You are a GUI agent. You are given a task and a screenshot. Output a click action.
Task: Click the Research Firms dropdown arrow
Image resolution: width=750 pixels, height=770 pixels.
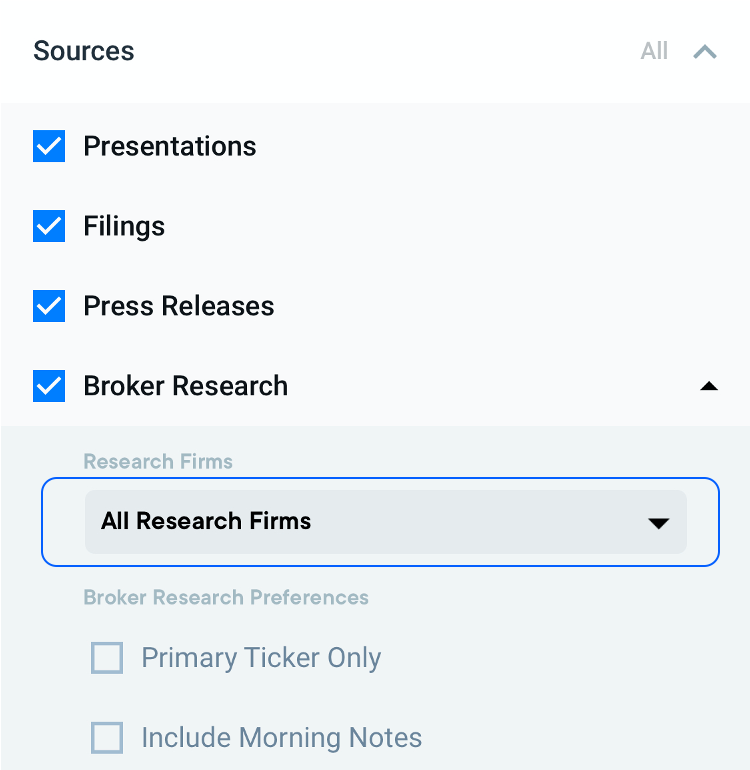[658, 523]
